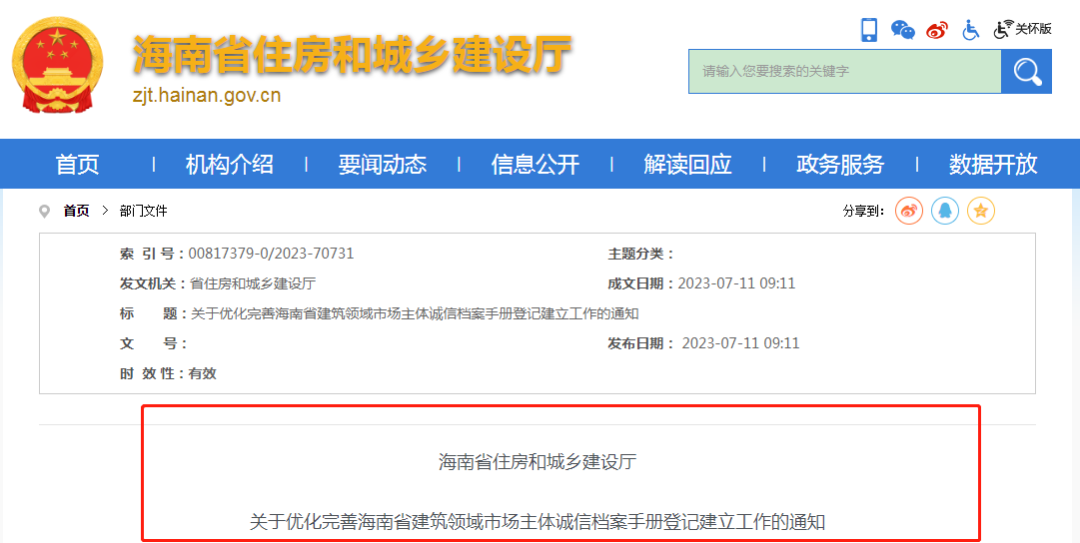Open the Weibo icon in header
This screenshot has height=543, width=1080.
pos(937,30)
